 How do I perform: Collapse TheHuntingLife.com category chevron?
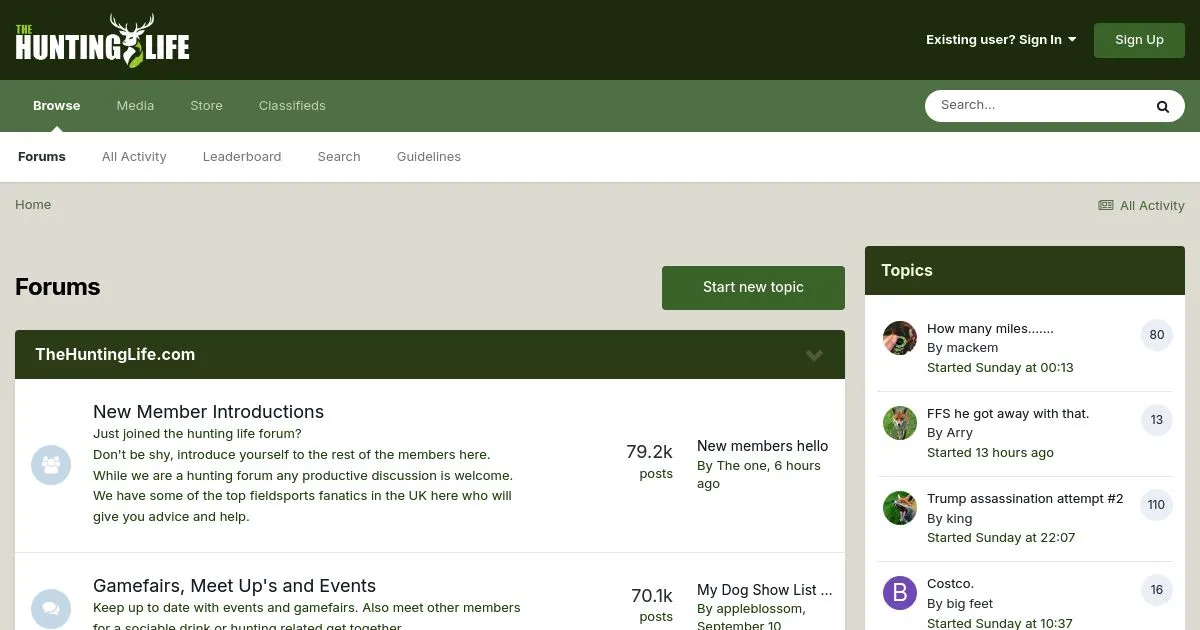click(814, 355)
